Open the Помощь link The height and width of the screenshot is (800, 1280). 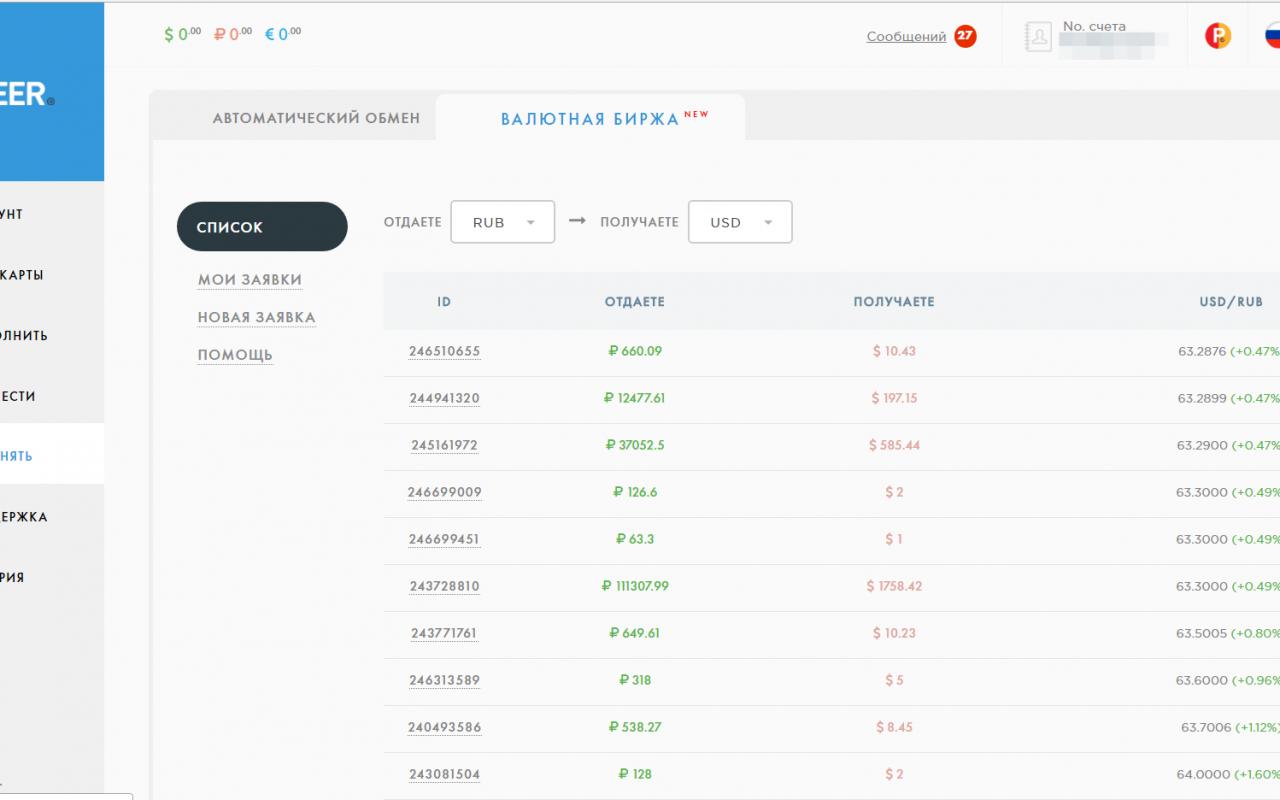[x=235, y=355]
